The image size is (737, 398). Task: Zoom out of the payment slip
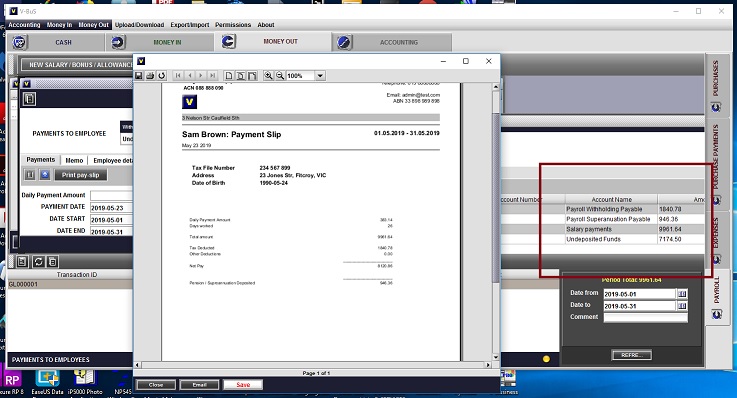tap(280, 76)
